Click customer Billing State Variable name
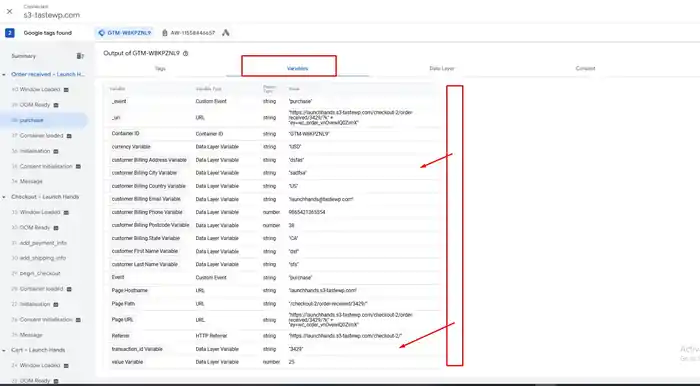Screen dimensions: 700x386 [x=146, y=238]
